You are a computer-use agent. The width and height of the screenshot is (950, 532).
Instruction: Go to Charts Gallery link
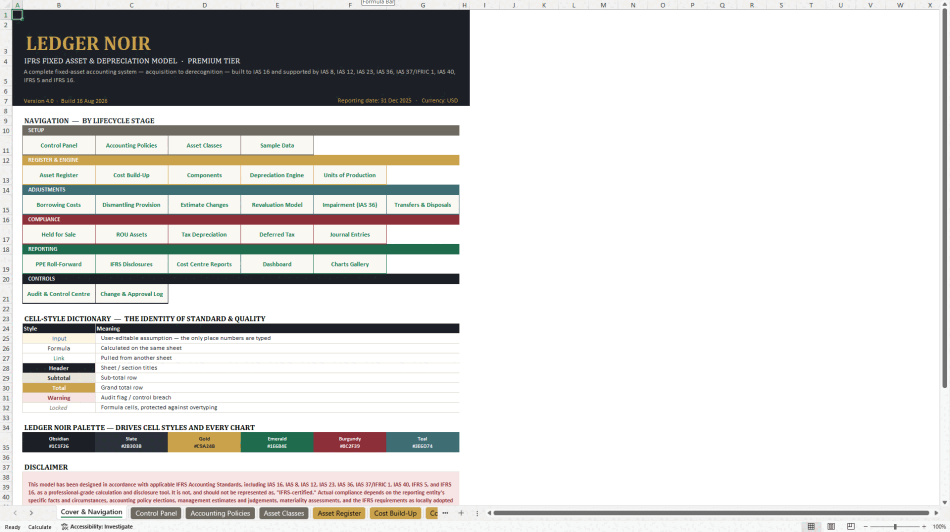pyautogui.click(x=350, y=264)
